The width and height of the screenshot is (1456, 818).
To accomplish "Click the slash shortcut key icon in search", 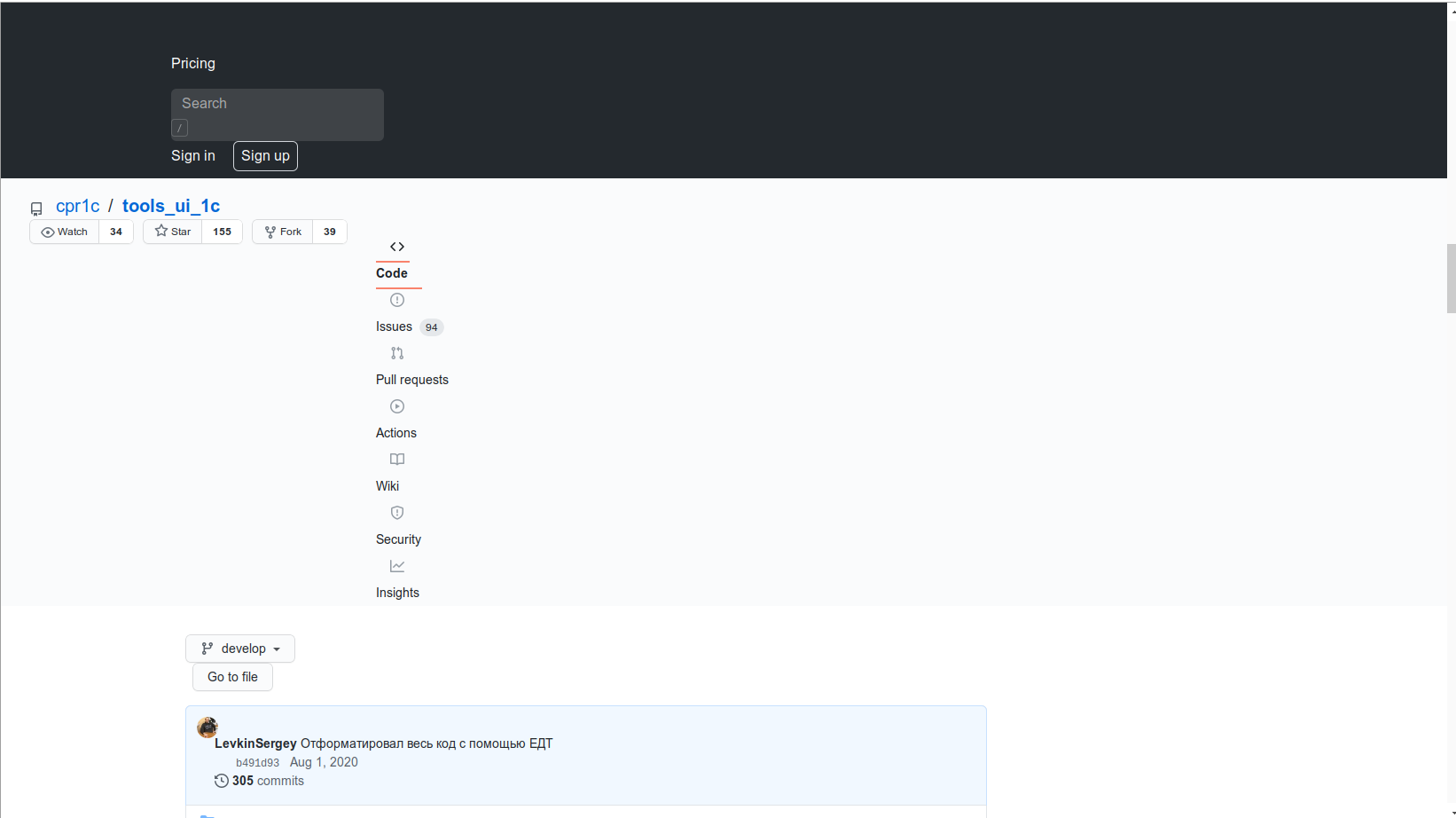I will [180, 128].
